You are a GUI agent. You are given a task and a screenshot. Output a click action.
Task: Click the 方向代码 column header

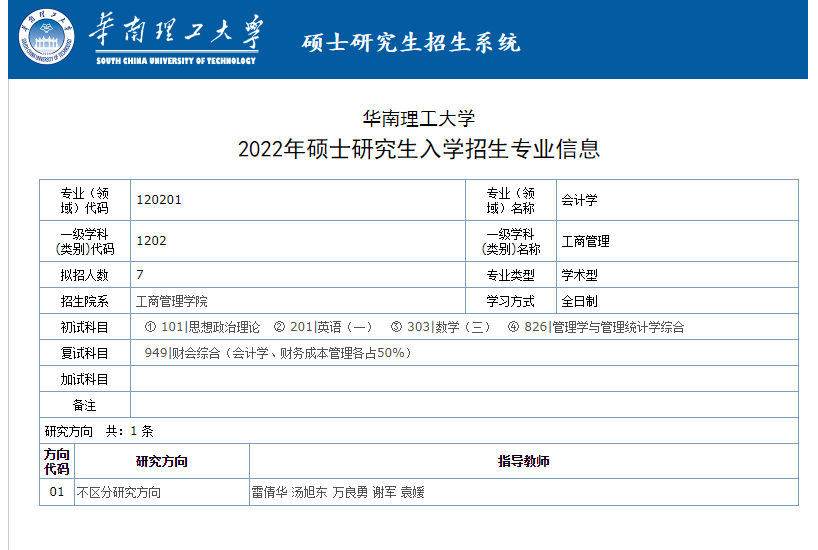point(57,461)
